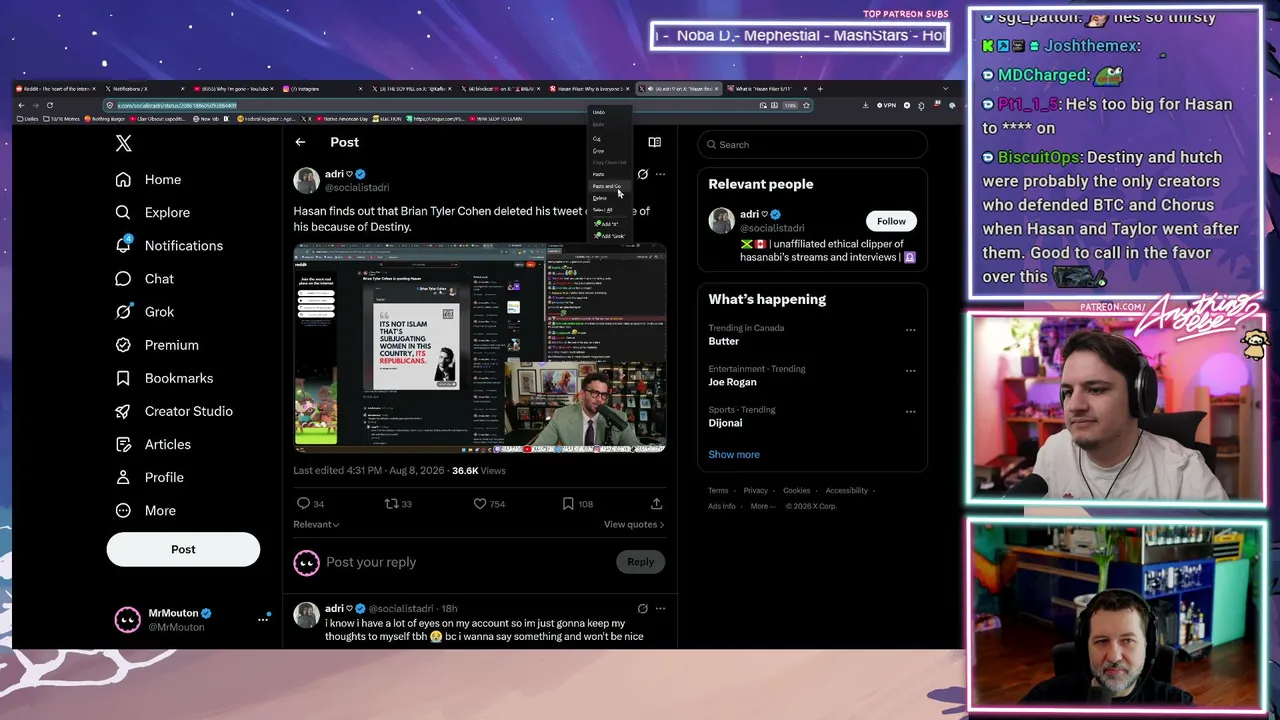Screen dimensions: 1280x720
Task: Switch to the Why I'm gone YouTube tab
Action: point(233,89)
